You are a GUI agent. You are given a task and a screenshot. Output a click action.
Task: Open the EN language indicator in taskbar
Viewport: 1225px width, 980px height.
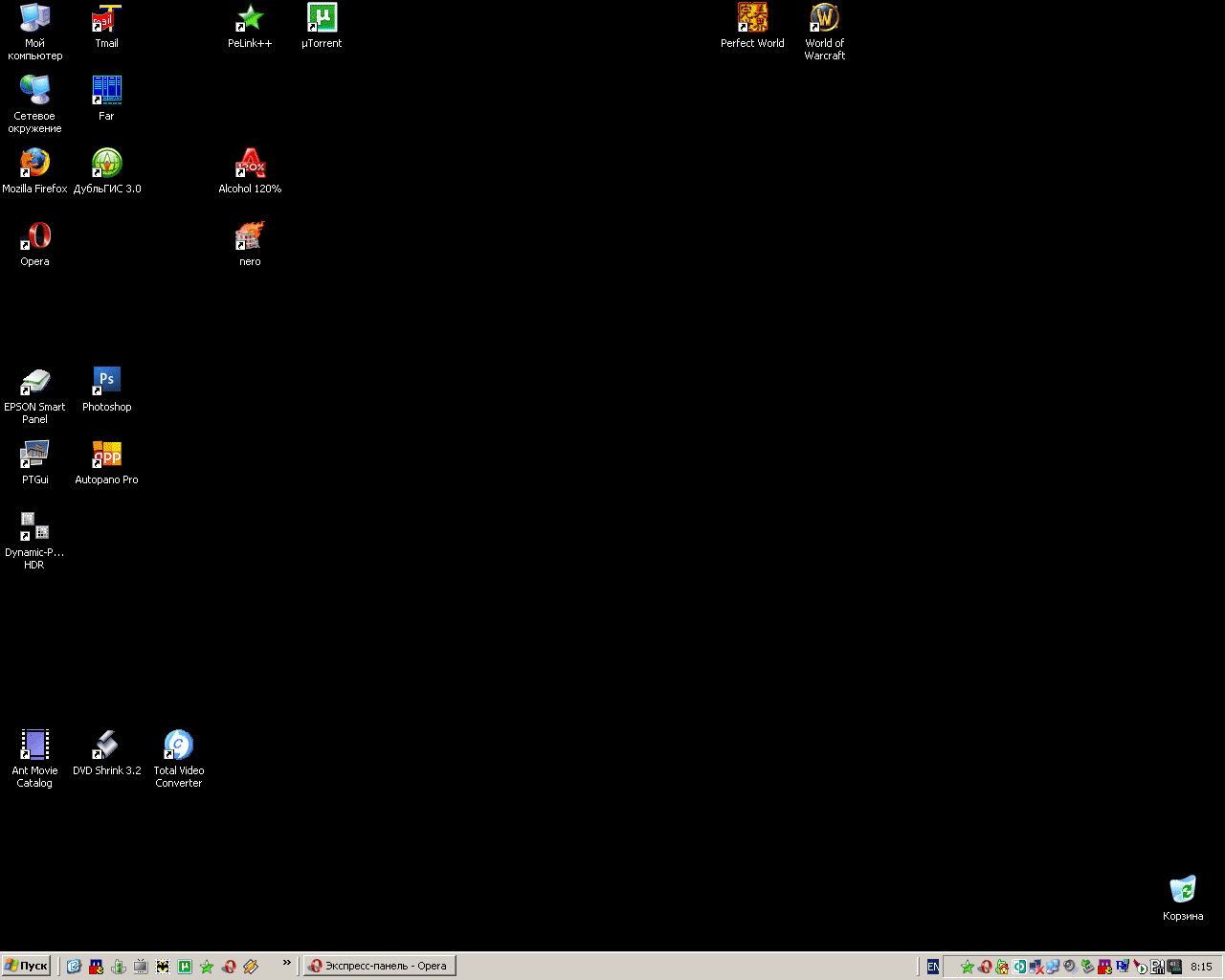tap(933, 967)
